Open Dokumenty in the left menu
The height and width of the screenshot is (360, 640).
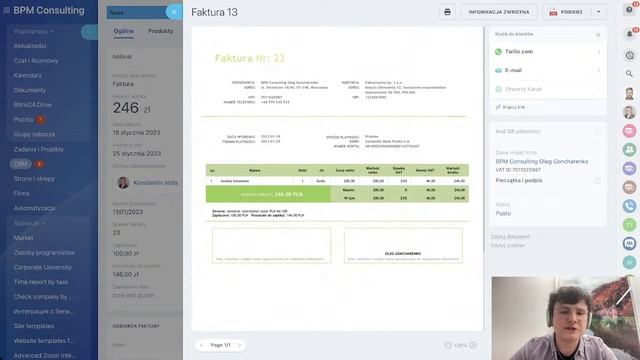29,90
